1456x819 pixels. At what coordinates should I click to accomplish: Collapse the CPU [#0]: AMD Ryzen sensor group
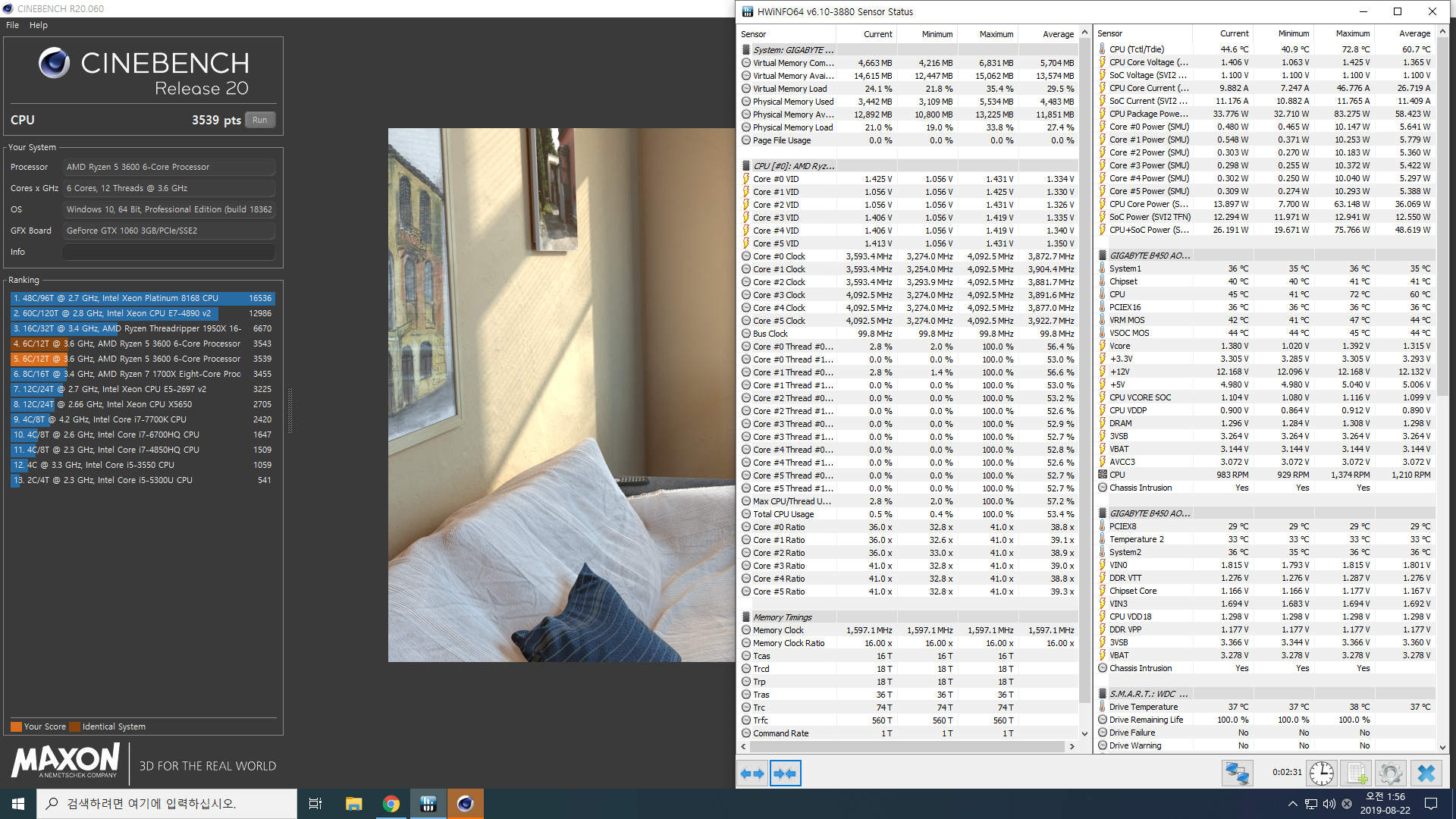coord(793,166)
